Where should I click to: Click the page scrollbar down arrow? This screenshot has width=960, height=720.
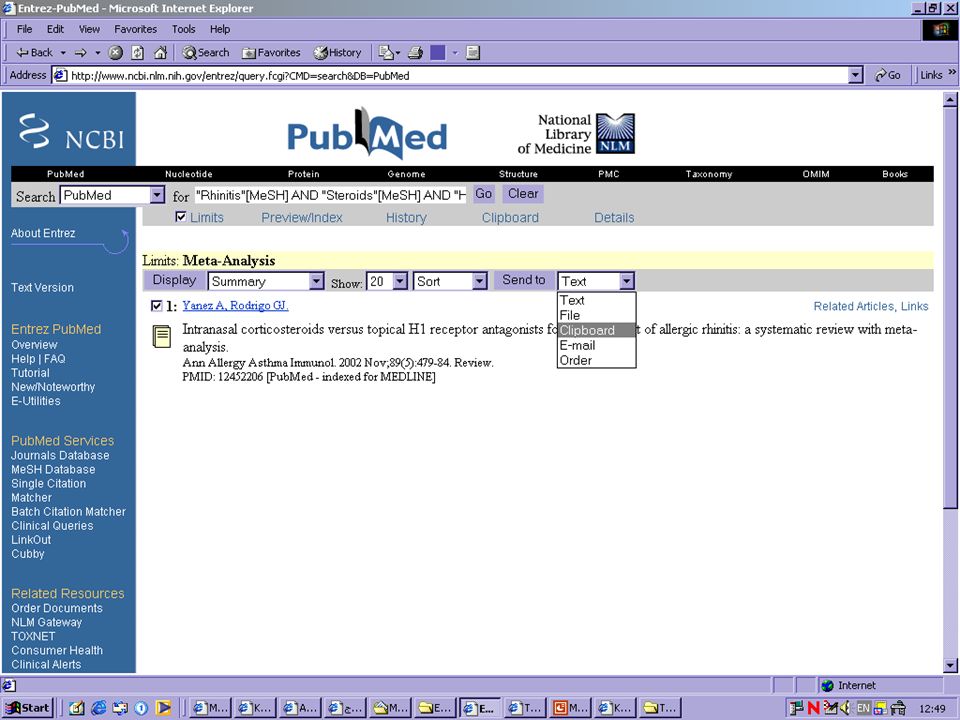pyautogui.click(x=950, y=665)
